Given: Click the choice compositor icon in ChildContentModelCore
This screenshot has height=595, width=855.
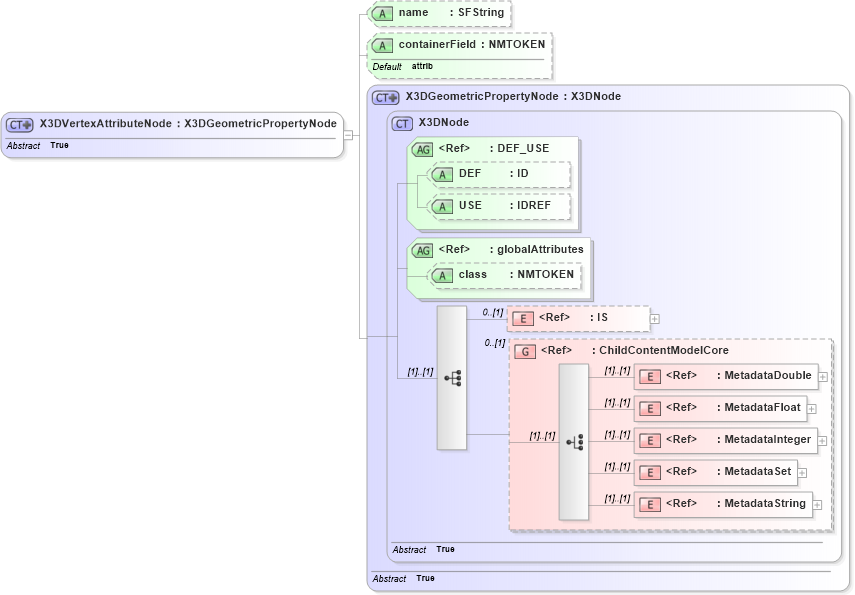Looking at the screenshot, I should pyautogui.click(x=574, y=442).
